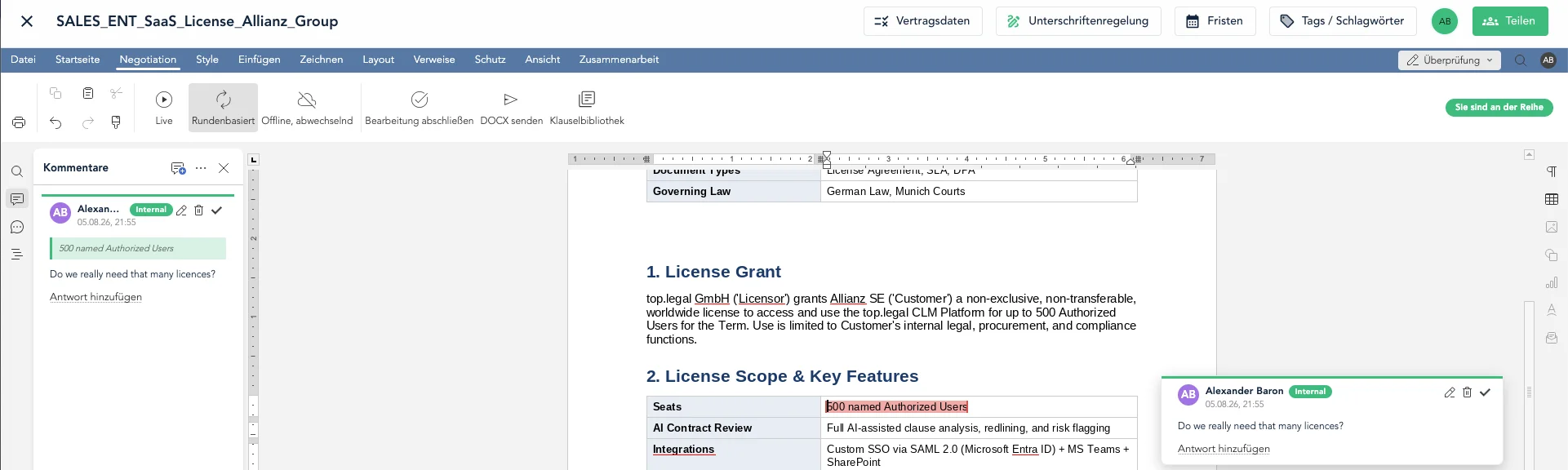Open the Klauselbibliothek
Screen dimensions: 1568x470
click(x=587, y=108)
